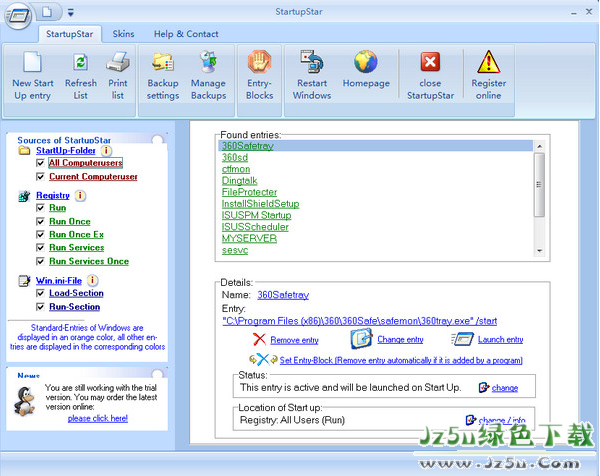Image resolution: width=600 pixels, height=476 pixels.
Task: Click the StartupStar round application button
Action: pos(18,16)
